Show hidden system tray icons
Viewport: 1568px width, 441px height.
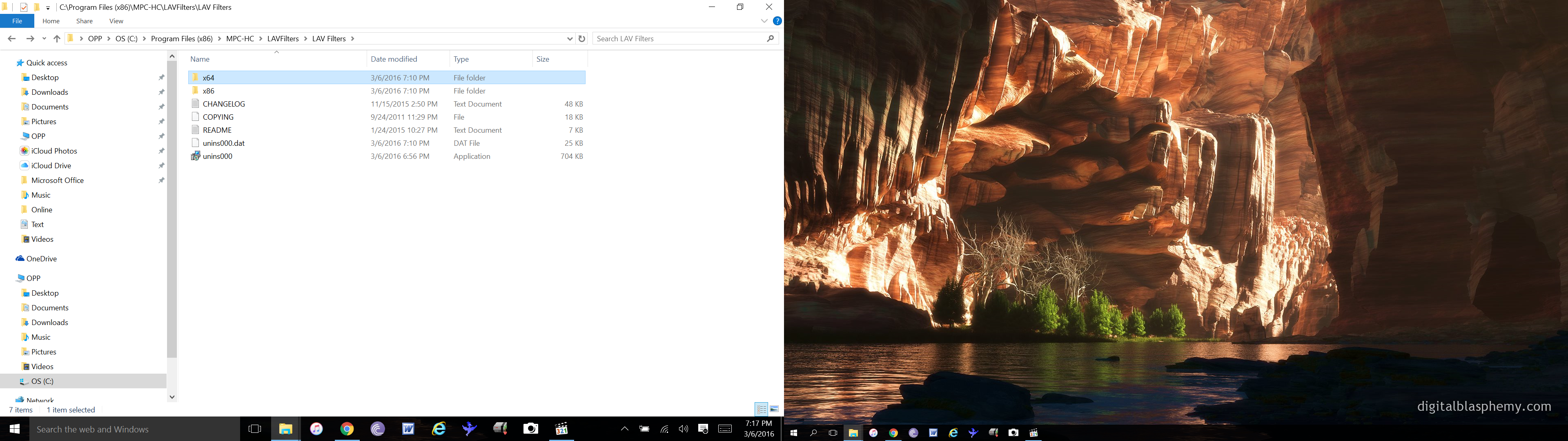(624, 429)
